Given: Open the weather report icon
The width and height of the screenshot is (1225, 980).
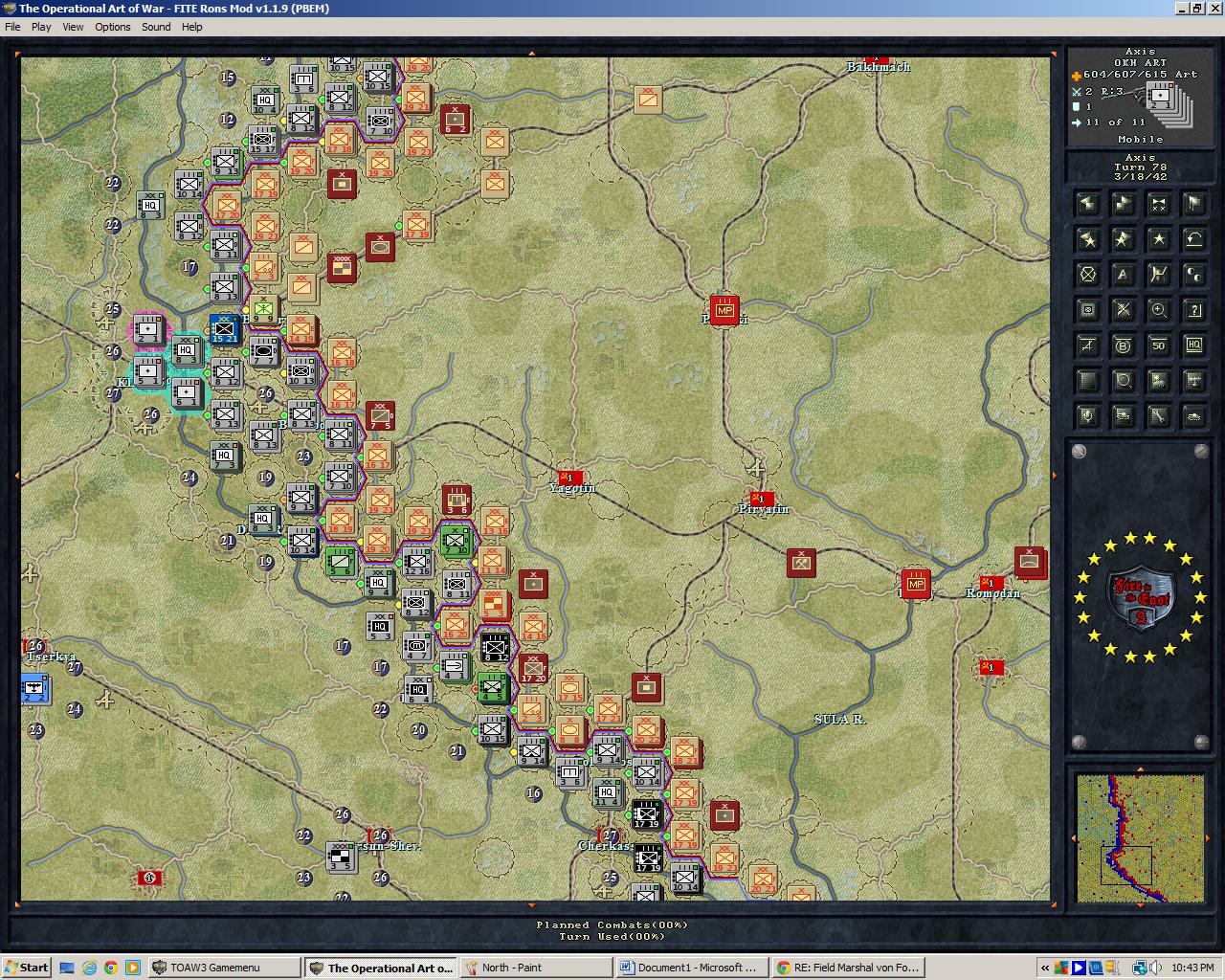Looking at the screenshot, I should pos(1157,380).
